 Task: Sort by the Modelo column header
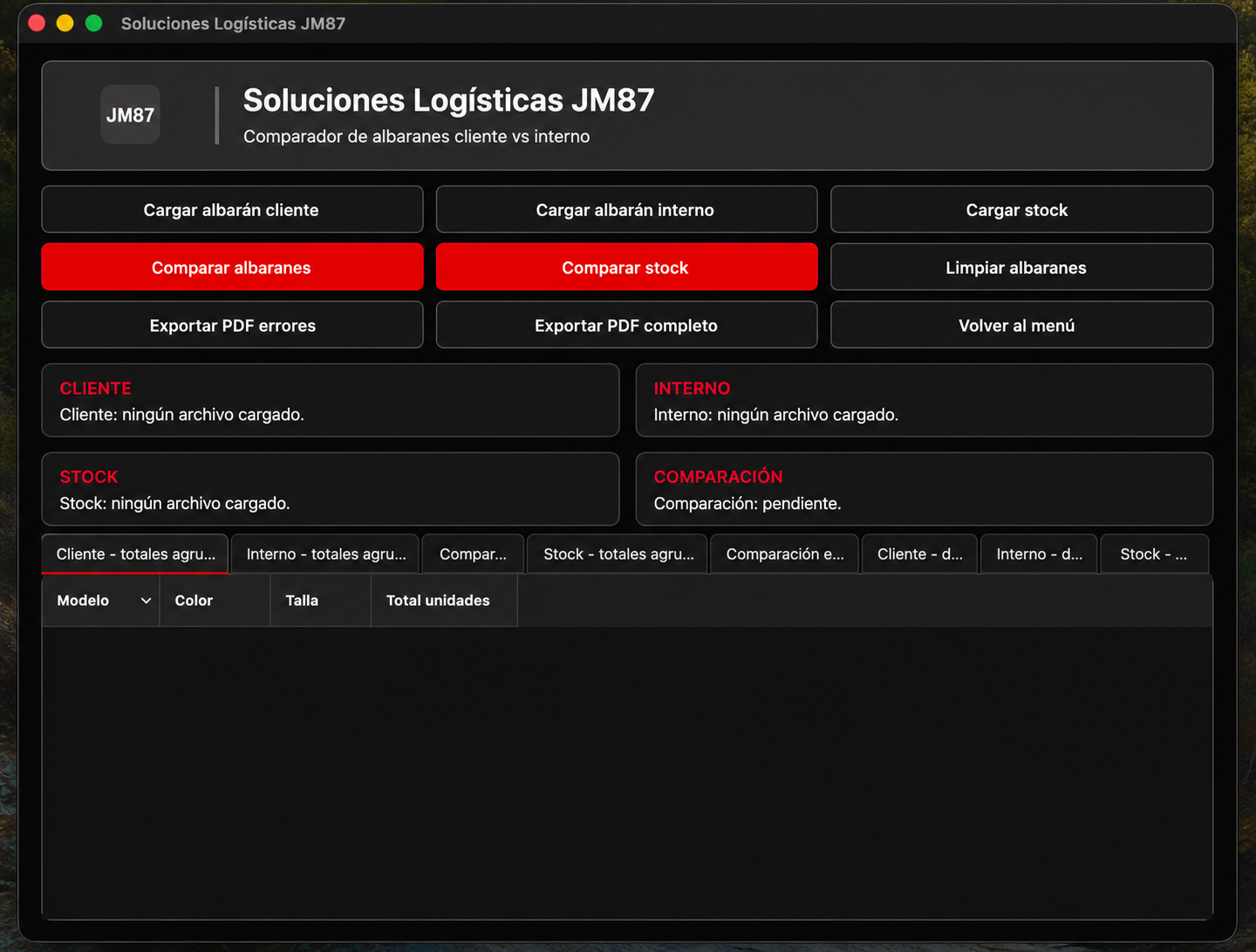tap(100, 601)
